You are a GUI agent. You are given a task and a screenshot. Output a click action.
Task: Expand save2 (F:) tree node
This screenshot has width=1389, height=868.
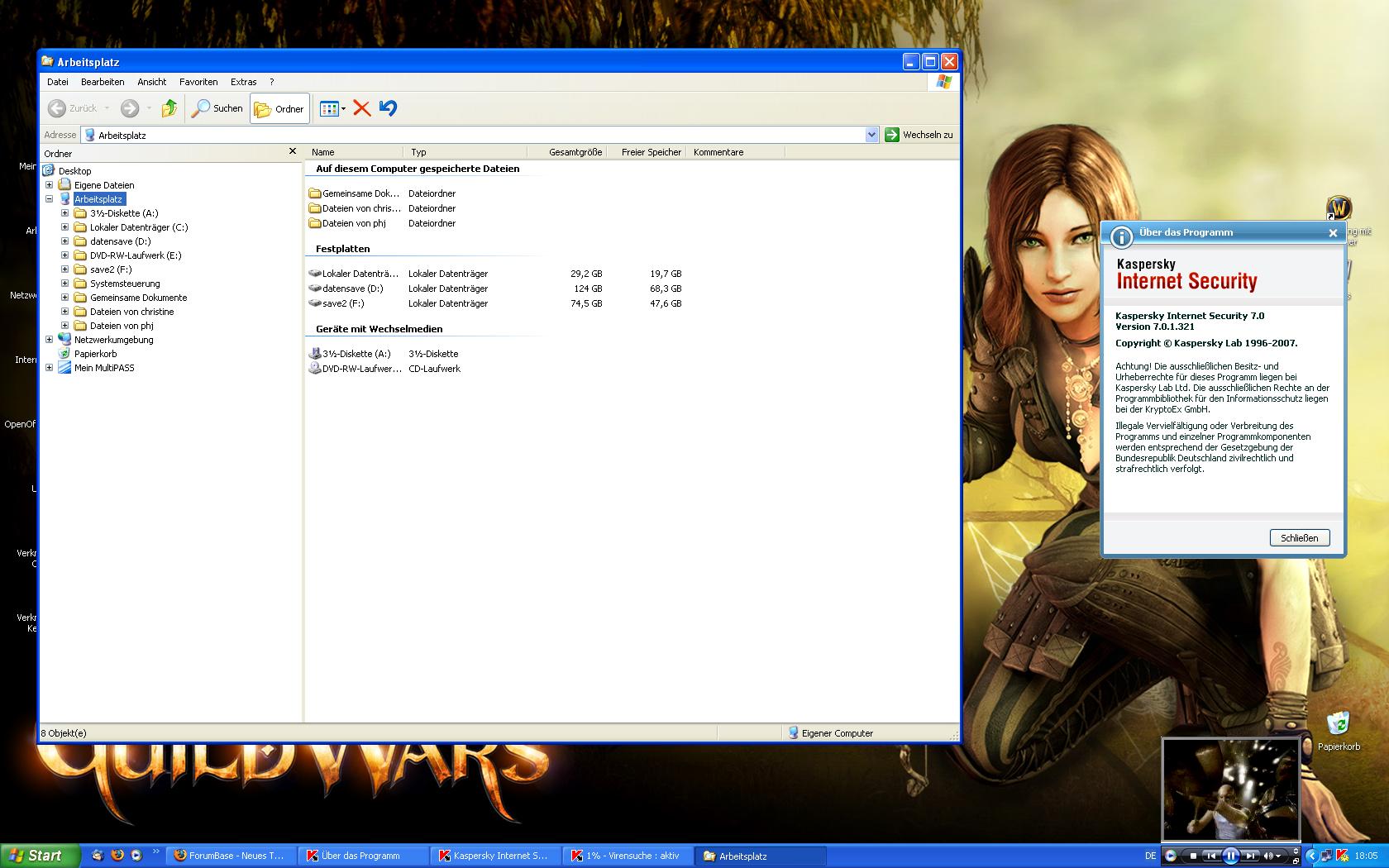coord(65,269)
